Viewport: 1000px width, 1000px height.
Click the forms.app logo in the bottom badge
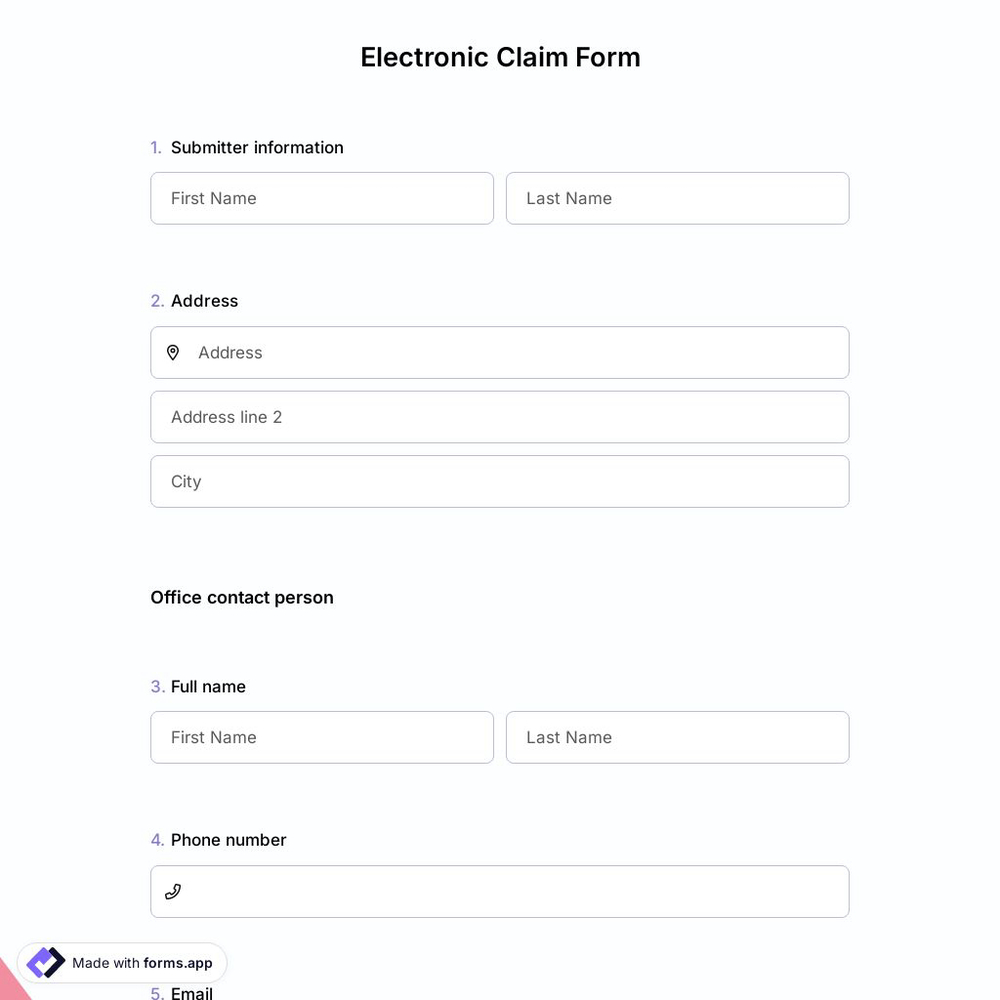(x=45, y=962)
